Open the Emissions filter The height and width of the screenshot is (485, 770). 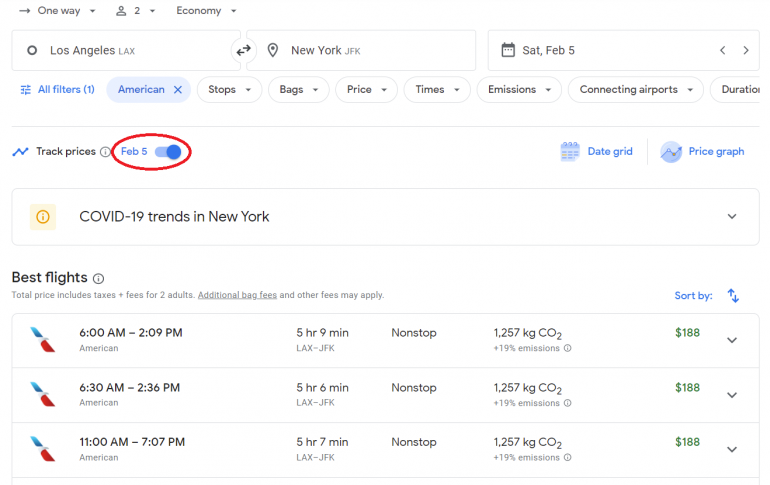coord(518,90)
